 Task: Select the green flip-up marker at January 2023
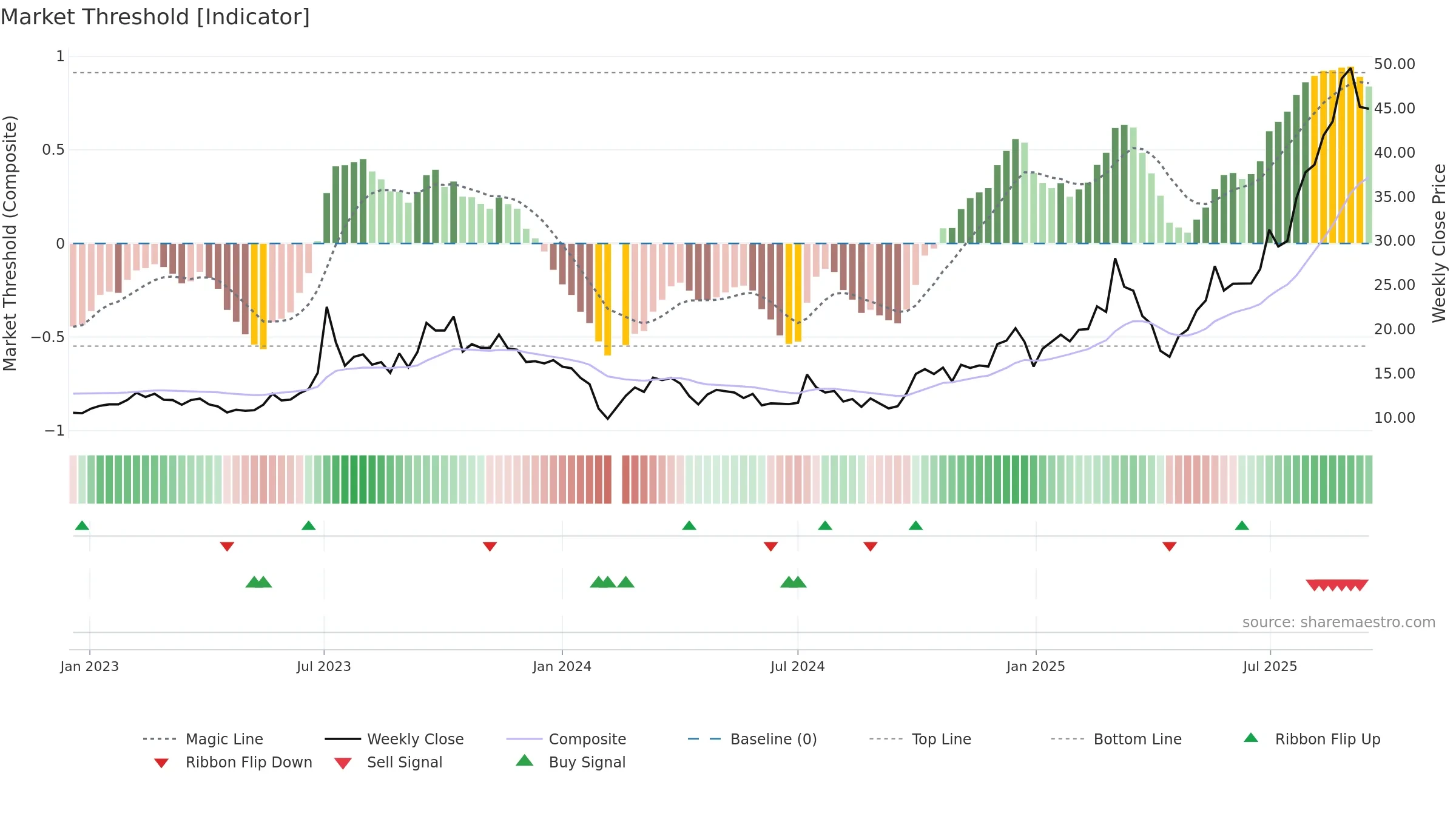(x=82, y=525)
